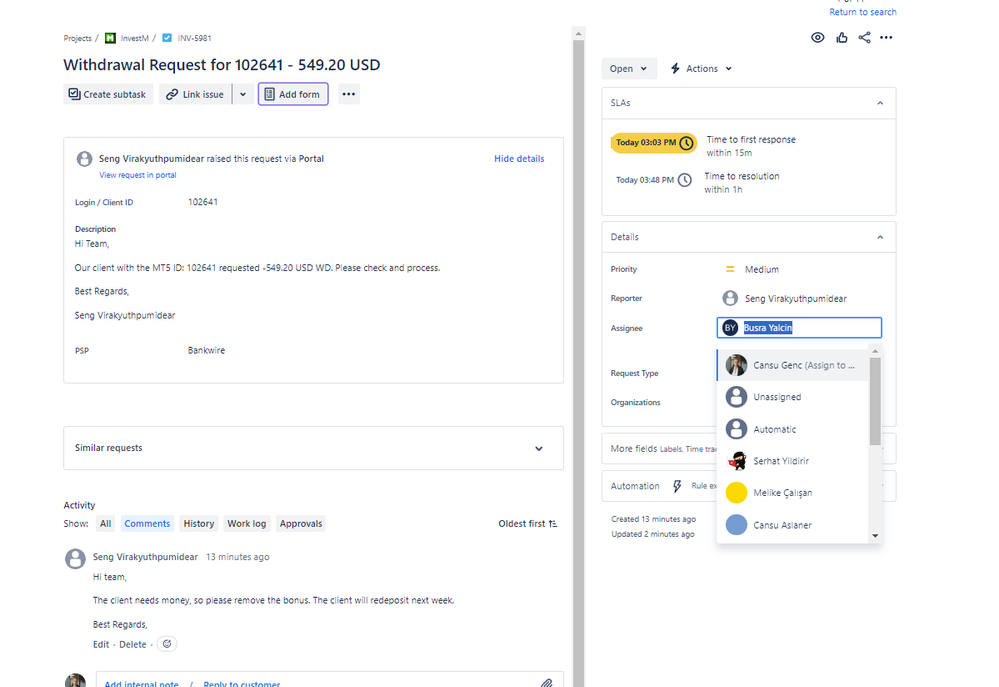
Task: Click the Link issue button
Action: pyautogui.click(x=195, y=94)
